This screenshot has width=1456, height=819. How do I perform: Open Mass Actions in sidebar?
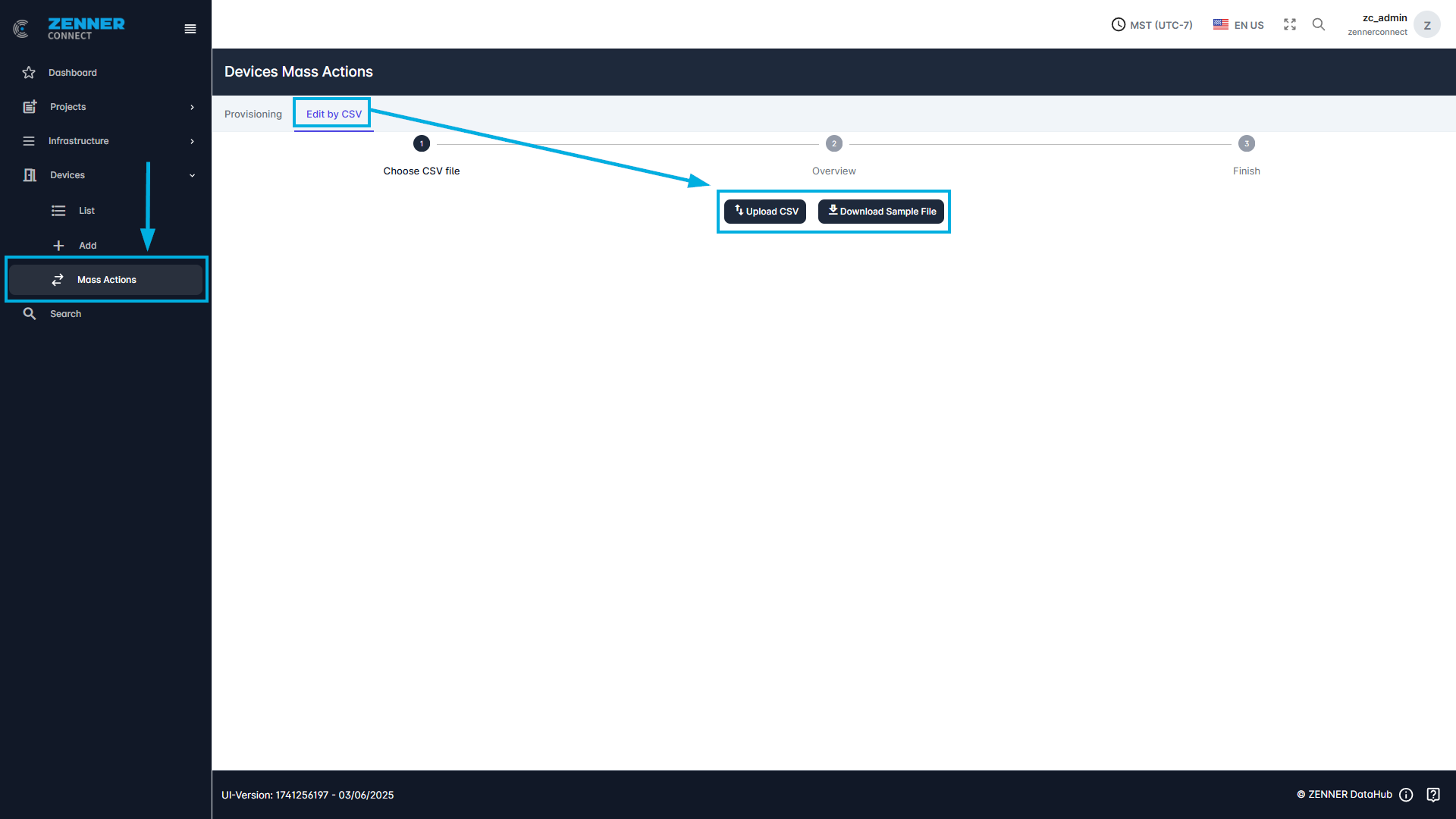pos(106,280)
